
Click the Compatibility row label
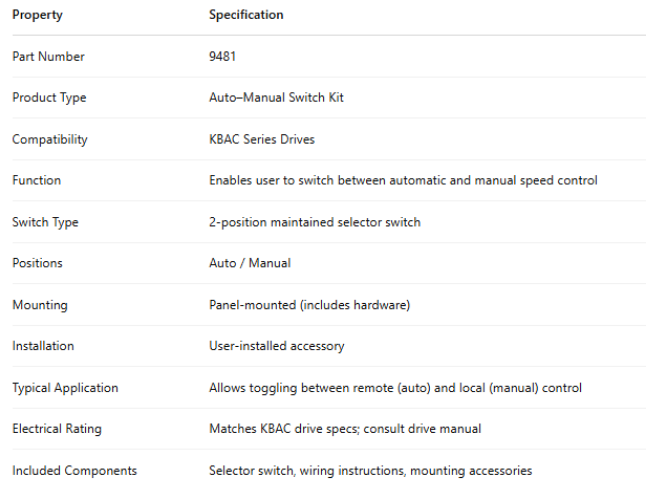tap(50, 140)
